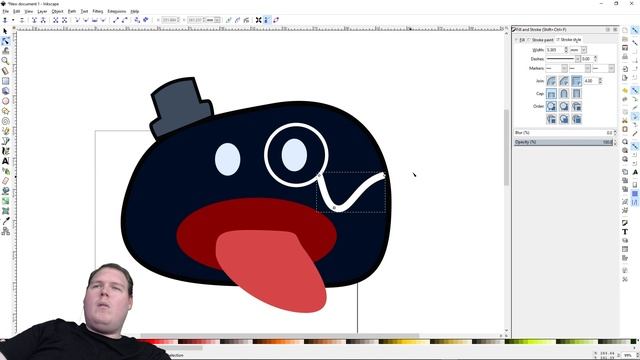This screenshot has width=640, height=360.
Task: Select the Spray tool
Action: (x=5, y=171)
